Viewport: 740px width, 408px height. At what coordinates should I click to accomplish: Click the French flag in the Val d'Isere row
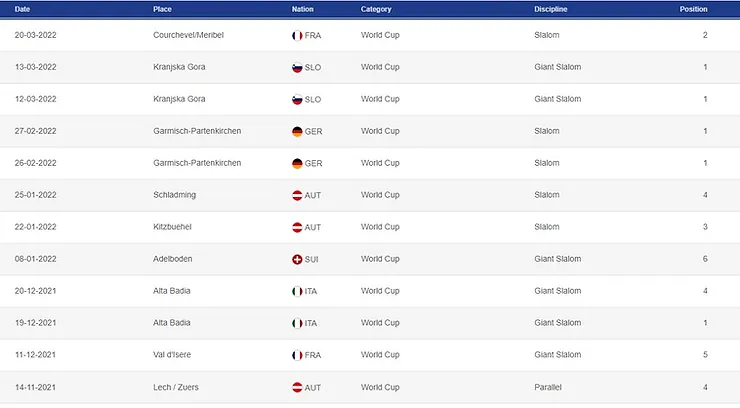[297, 355]
